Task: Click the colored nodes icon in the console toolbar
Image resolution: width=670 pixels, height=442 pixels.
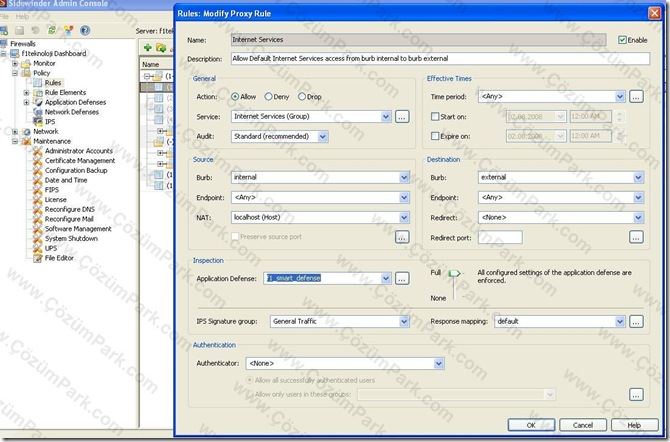Action: point(68,30)
